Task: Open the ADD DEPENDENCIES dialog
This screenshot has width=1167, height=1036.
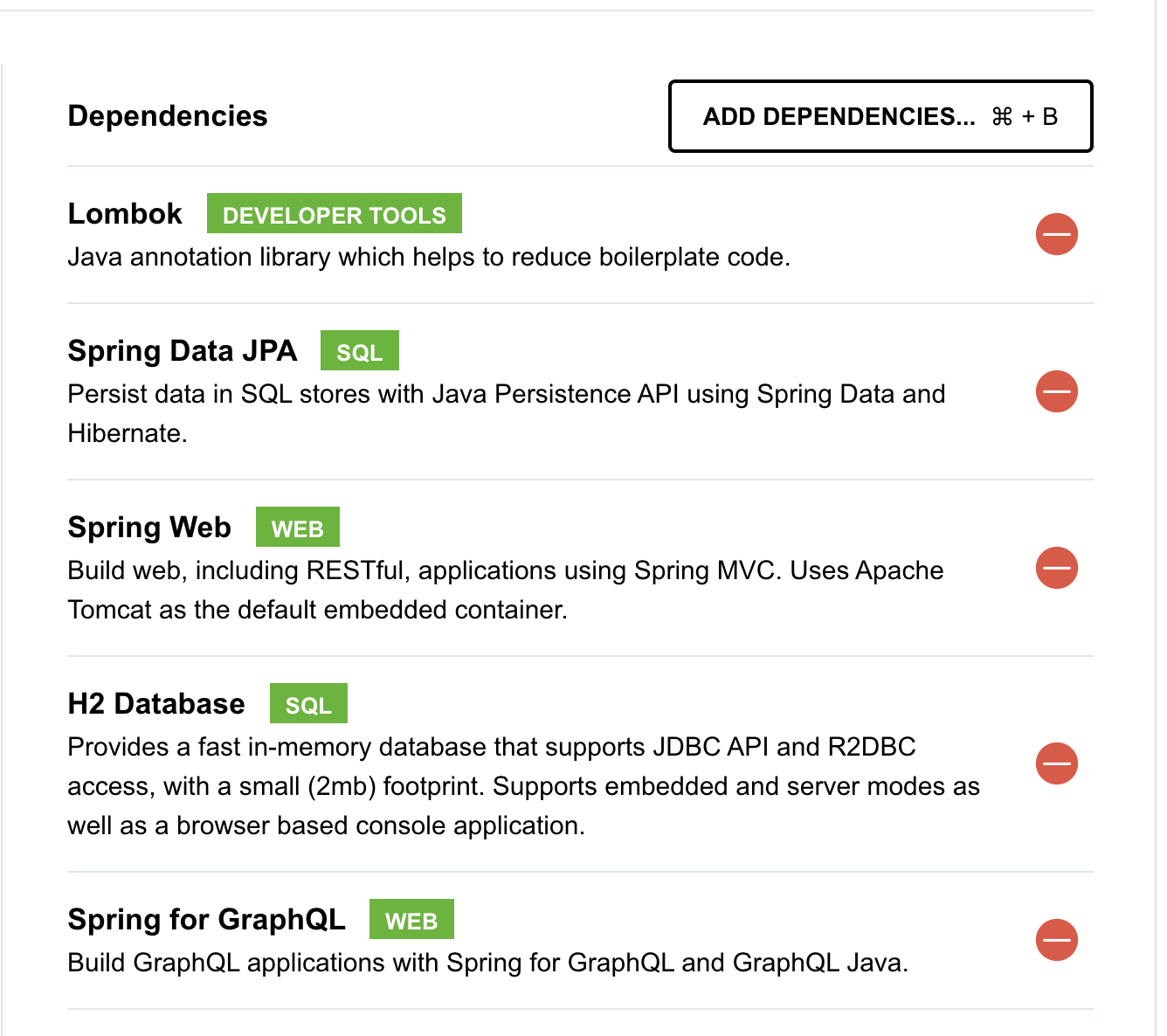Action: pyautogui.click(x=880, y=115)
